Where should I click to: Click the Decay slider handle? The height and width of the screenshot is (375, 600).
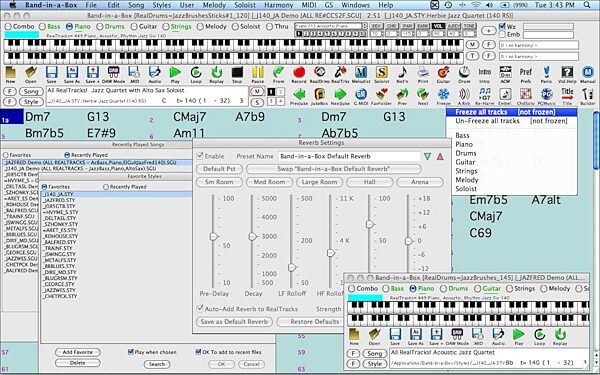(x=253, y=236)
